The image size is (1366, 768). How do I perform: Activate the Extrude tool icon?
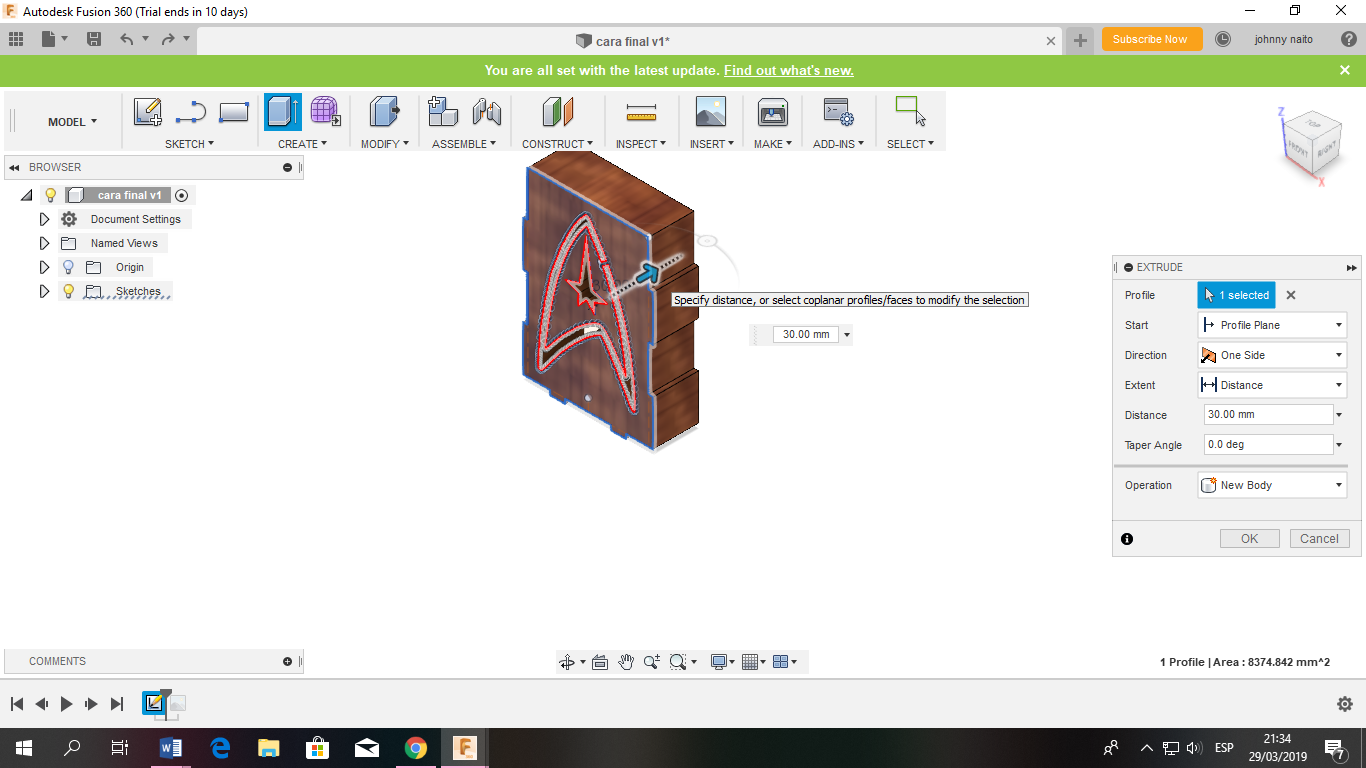tap(283, 112)
